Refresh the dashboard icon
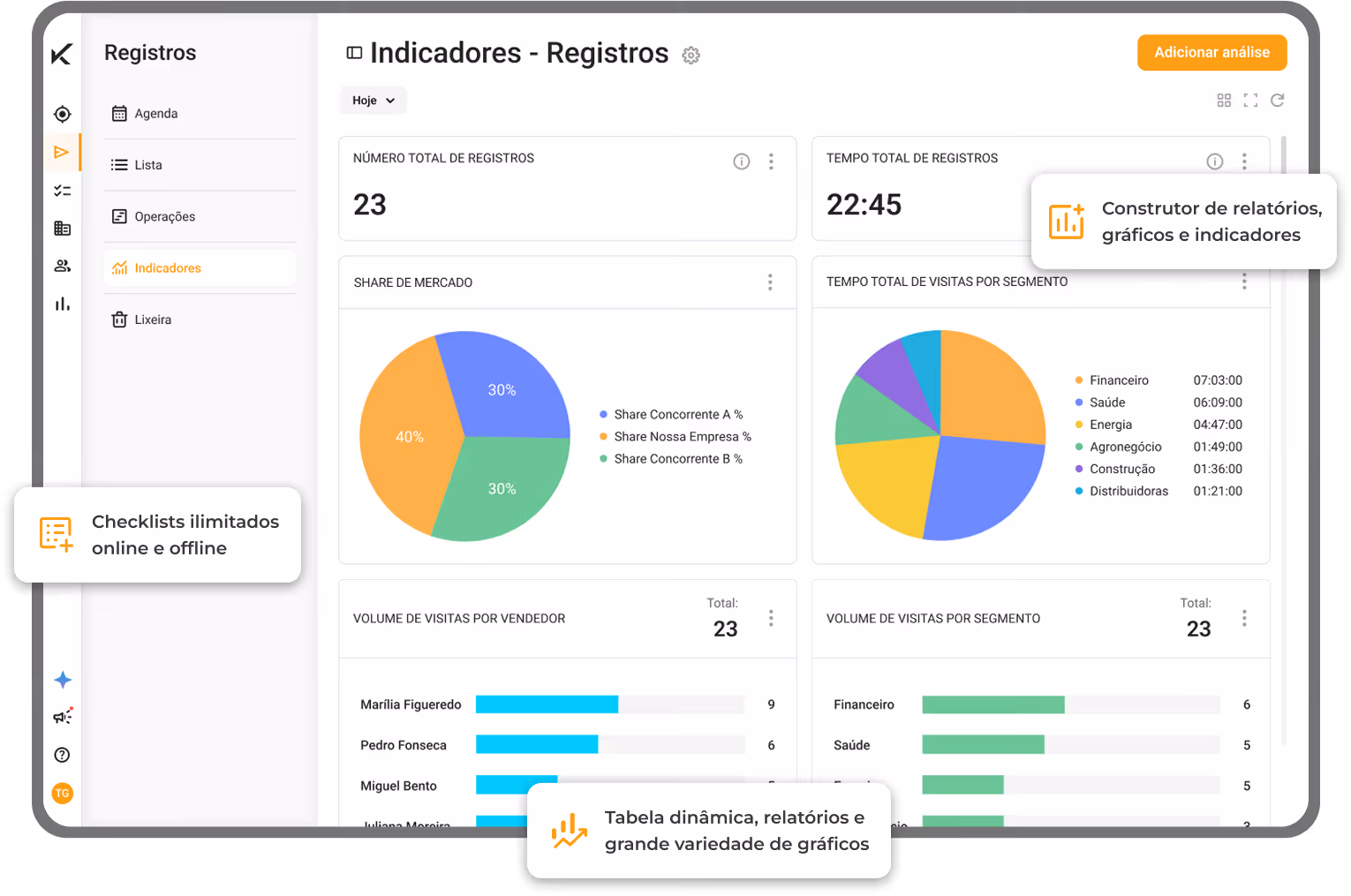Image resolution: width=1351 pixels, height=896 pixels. tap(1277, 101)
